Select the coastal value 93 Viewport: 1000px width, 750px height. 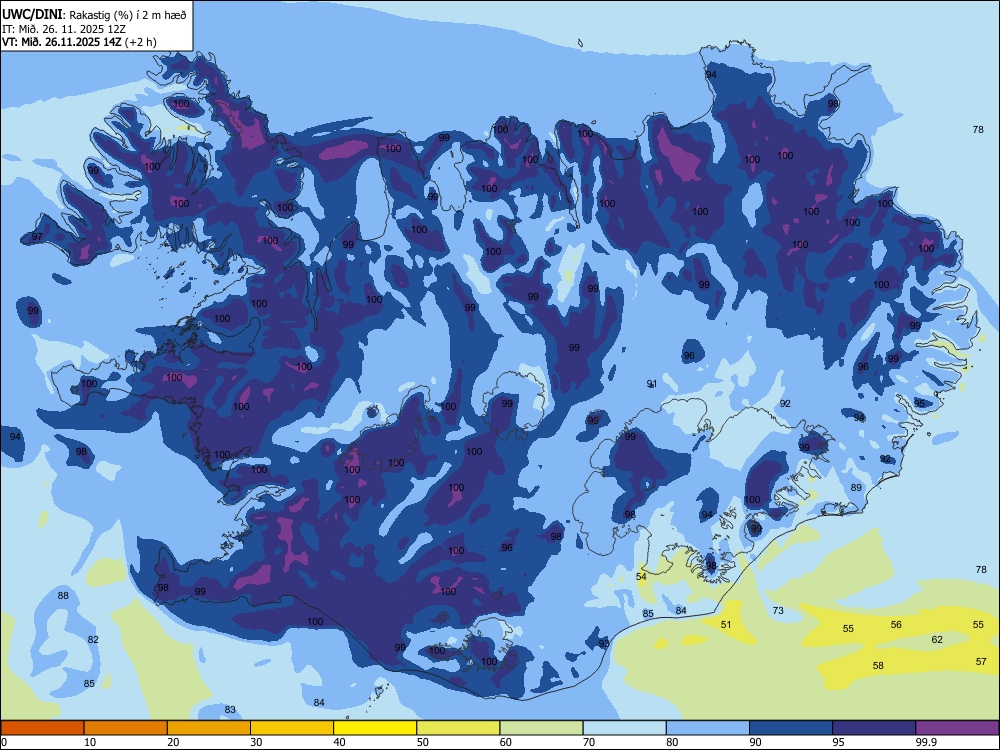click(x=604, y=643)
